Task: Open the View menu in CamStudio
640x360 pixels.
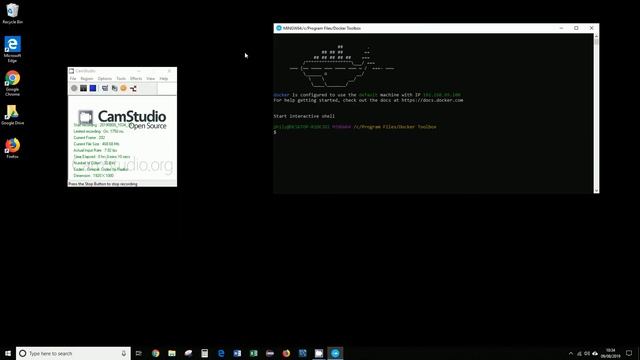Action: coord(151,78)
